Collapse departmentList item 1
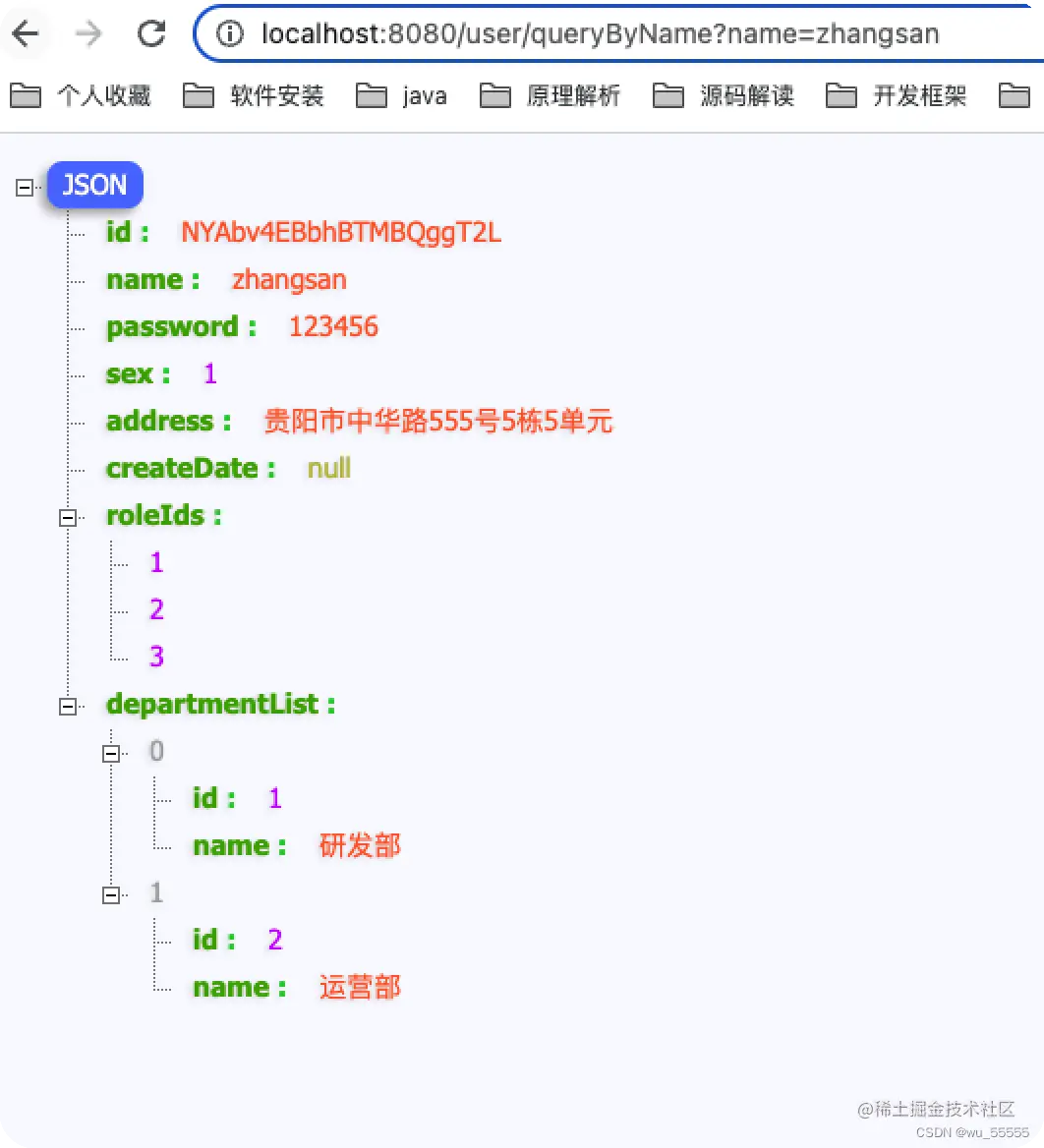This screenshot has height=1148, width=1044. coord(111,894)
